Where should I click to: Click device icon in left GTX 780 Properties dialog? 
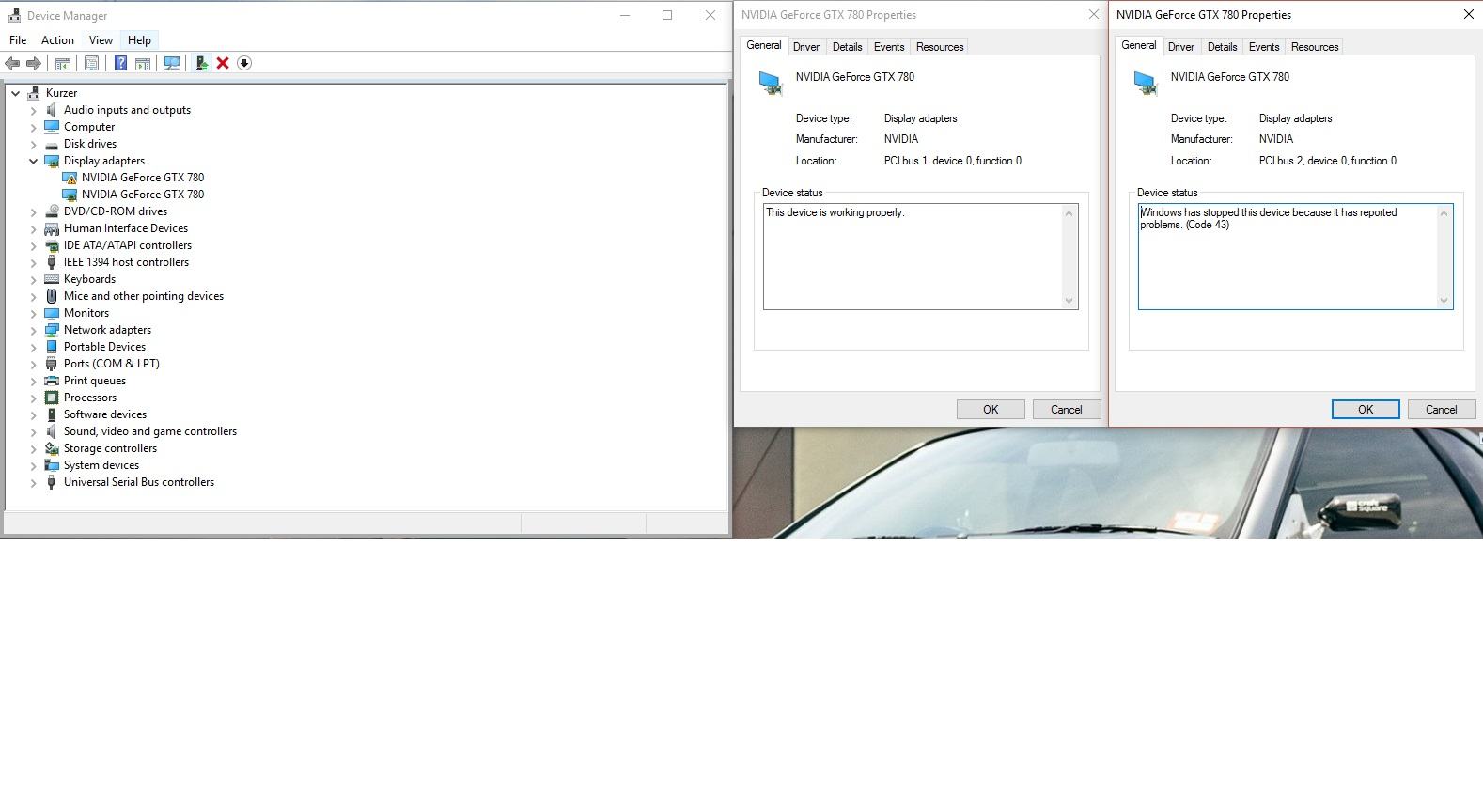pyautogui.click(x=771, y=83)
